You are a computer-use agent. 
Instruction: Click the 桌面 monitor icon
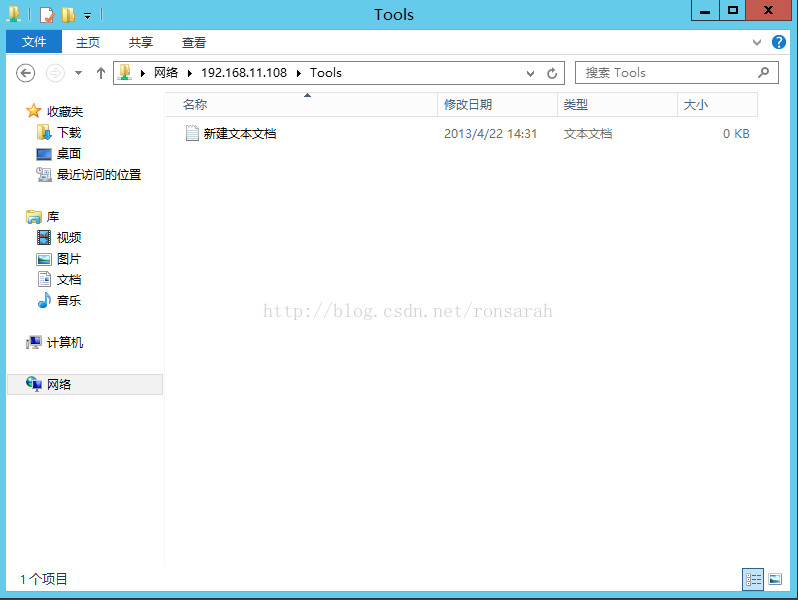pyautogui.click(x=44, y=154)
